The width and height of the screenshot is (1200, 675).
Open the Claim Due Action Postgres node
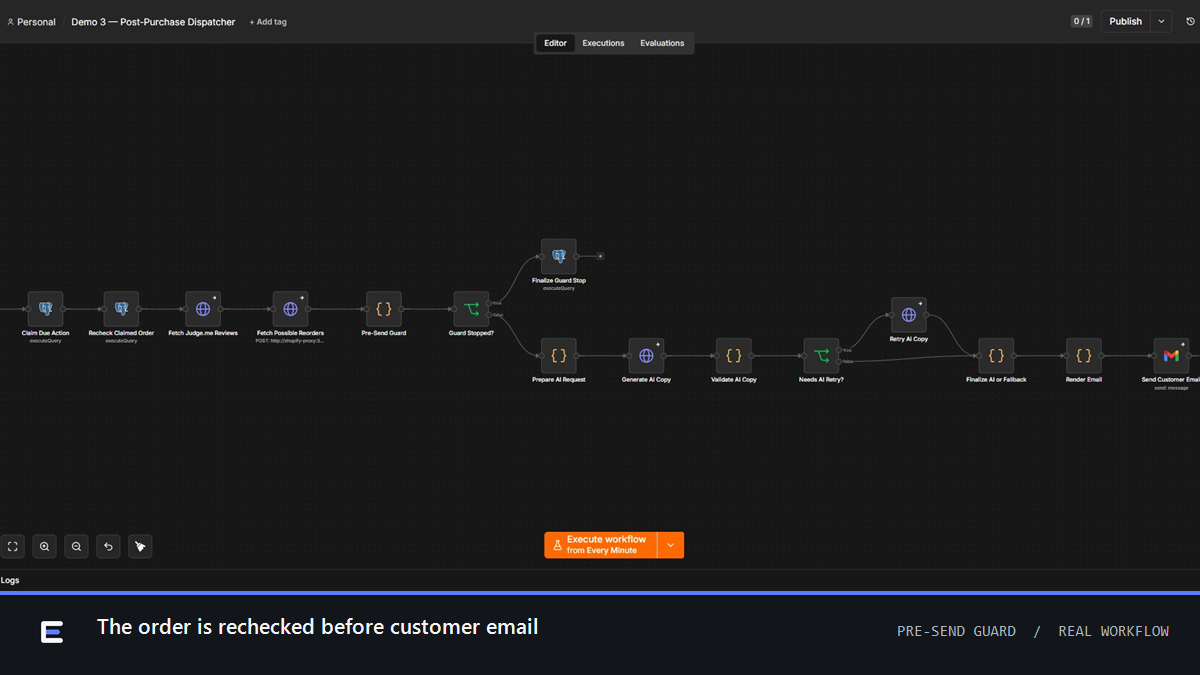point(45,309)
